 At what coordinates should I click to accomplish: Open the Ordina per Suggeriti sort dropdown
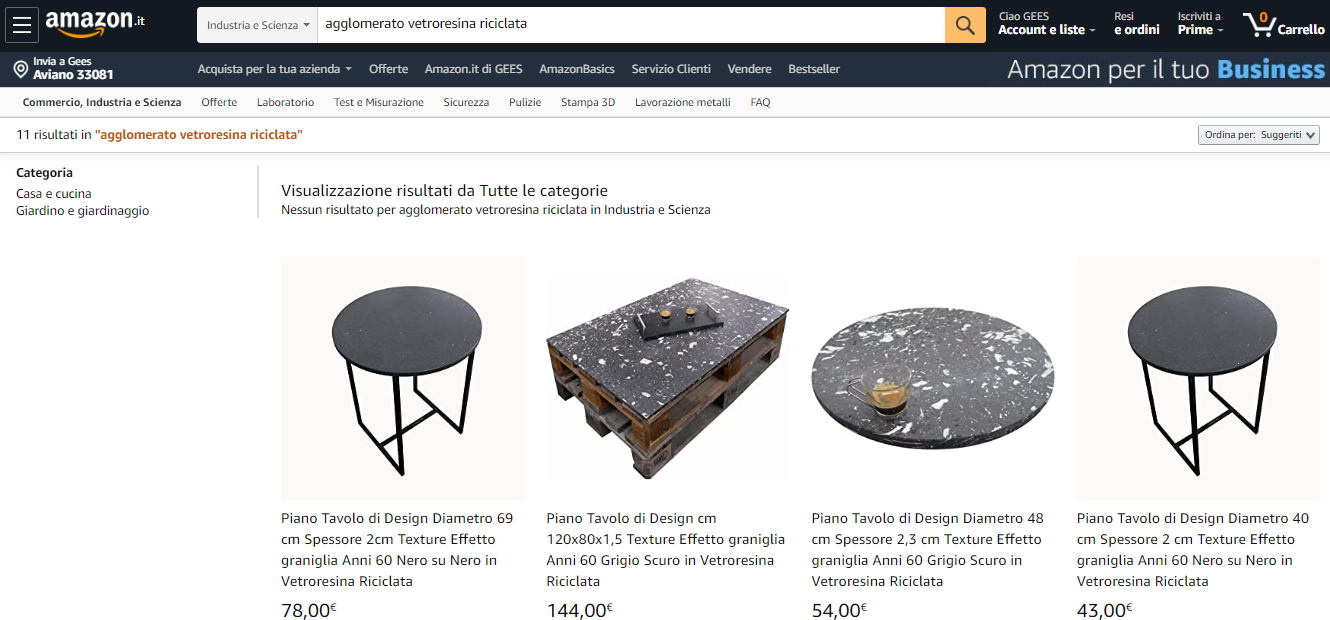1259,135
